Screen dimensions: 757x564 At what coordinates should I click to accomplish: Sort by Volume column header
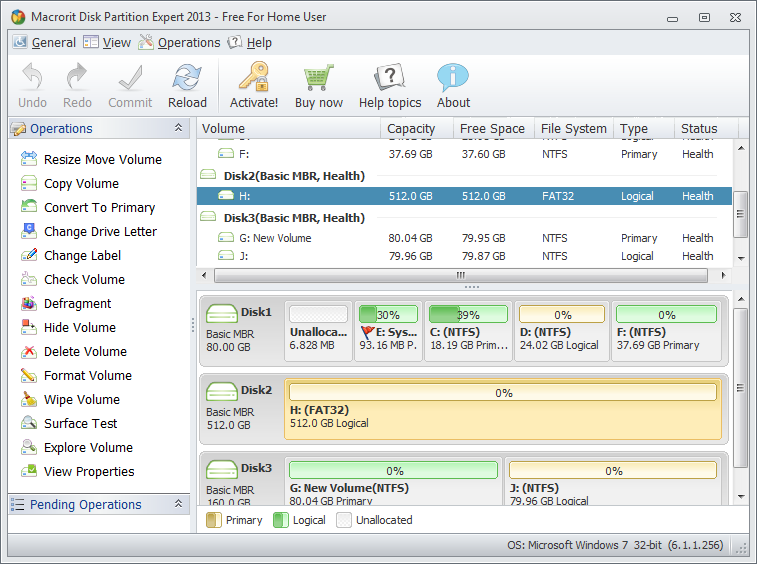click(289, 128)
